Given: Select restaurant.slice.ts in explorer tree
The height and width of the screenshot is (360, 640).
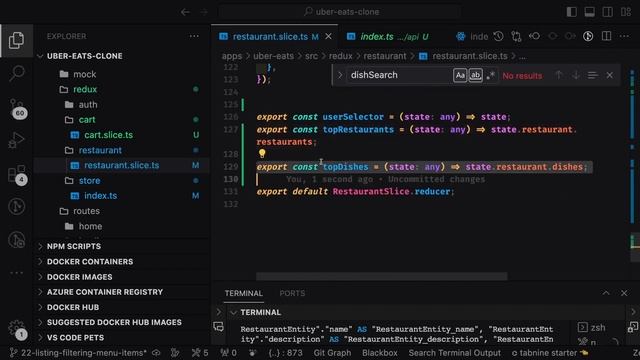Looking at the screenshot, I should tap(121, 165).
